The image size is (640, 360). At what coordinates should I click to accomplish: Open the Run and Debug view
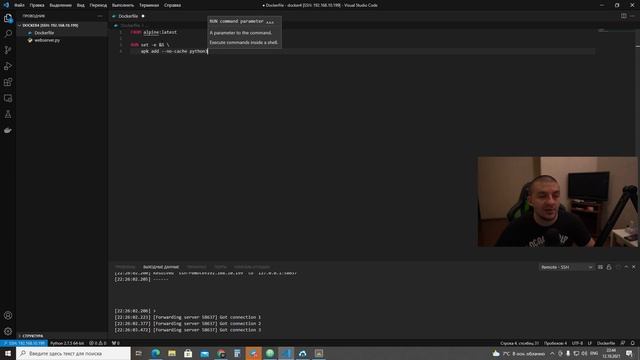click(8, 66)
